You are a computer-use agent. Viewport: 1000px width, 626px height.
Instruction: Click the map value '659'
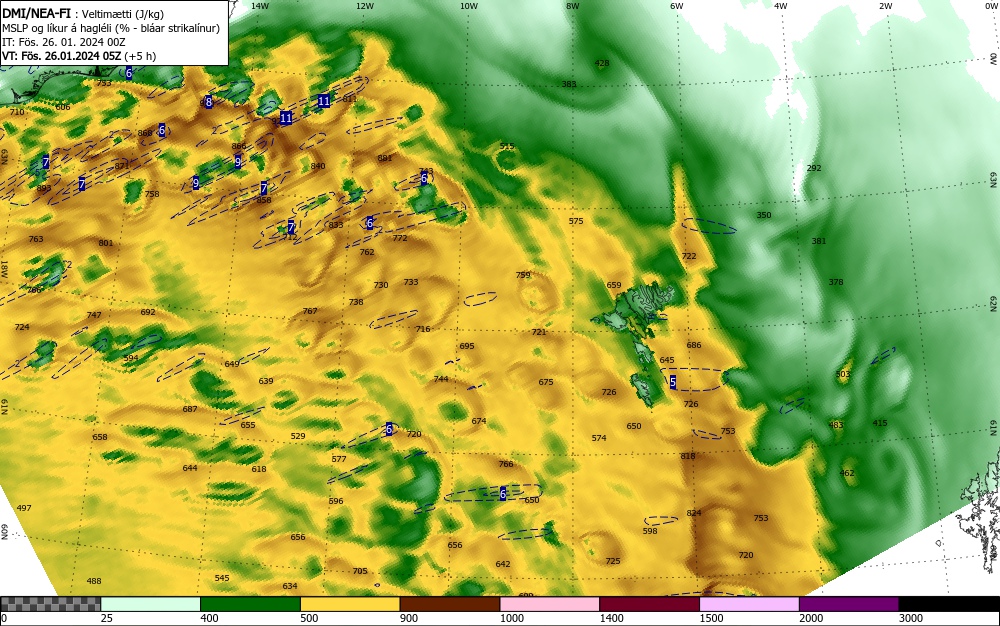tap(614, 286)
